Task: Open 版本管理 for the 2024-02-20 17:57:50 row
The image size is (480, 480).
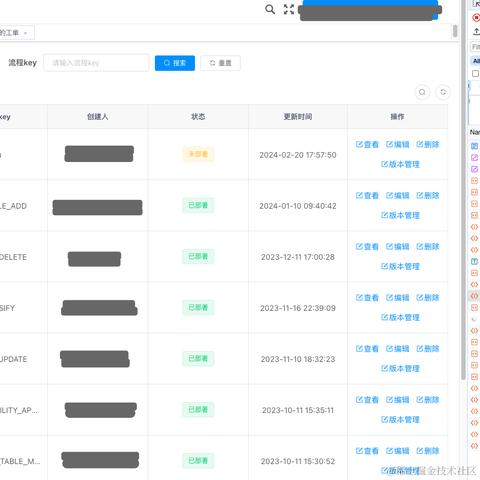Action: click(400, 164)
